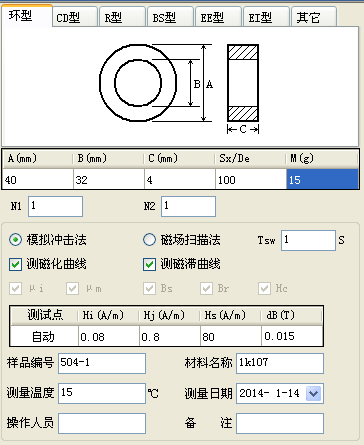The width and height of the screenshot is (364, 445).
Task: Select the 其它 tab
Action: tap(314, 17)
